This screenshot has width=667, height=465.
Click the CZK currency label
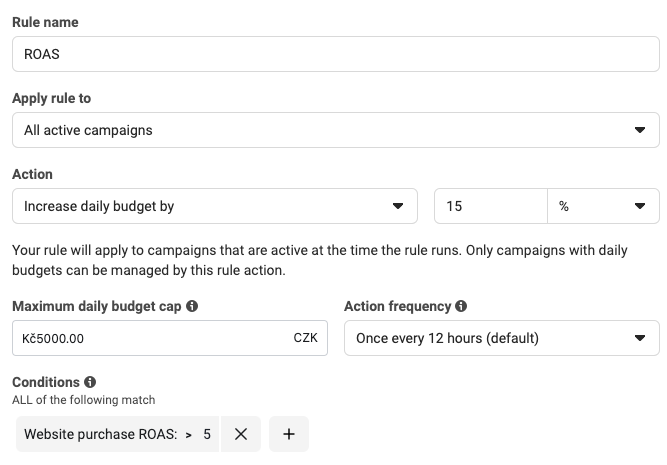tap(305, 338)
